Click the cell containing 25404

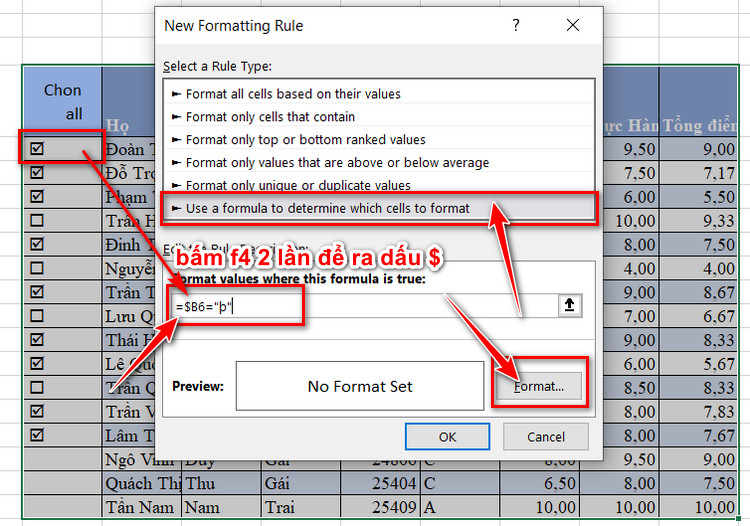point(380,483)
